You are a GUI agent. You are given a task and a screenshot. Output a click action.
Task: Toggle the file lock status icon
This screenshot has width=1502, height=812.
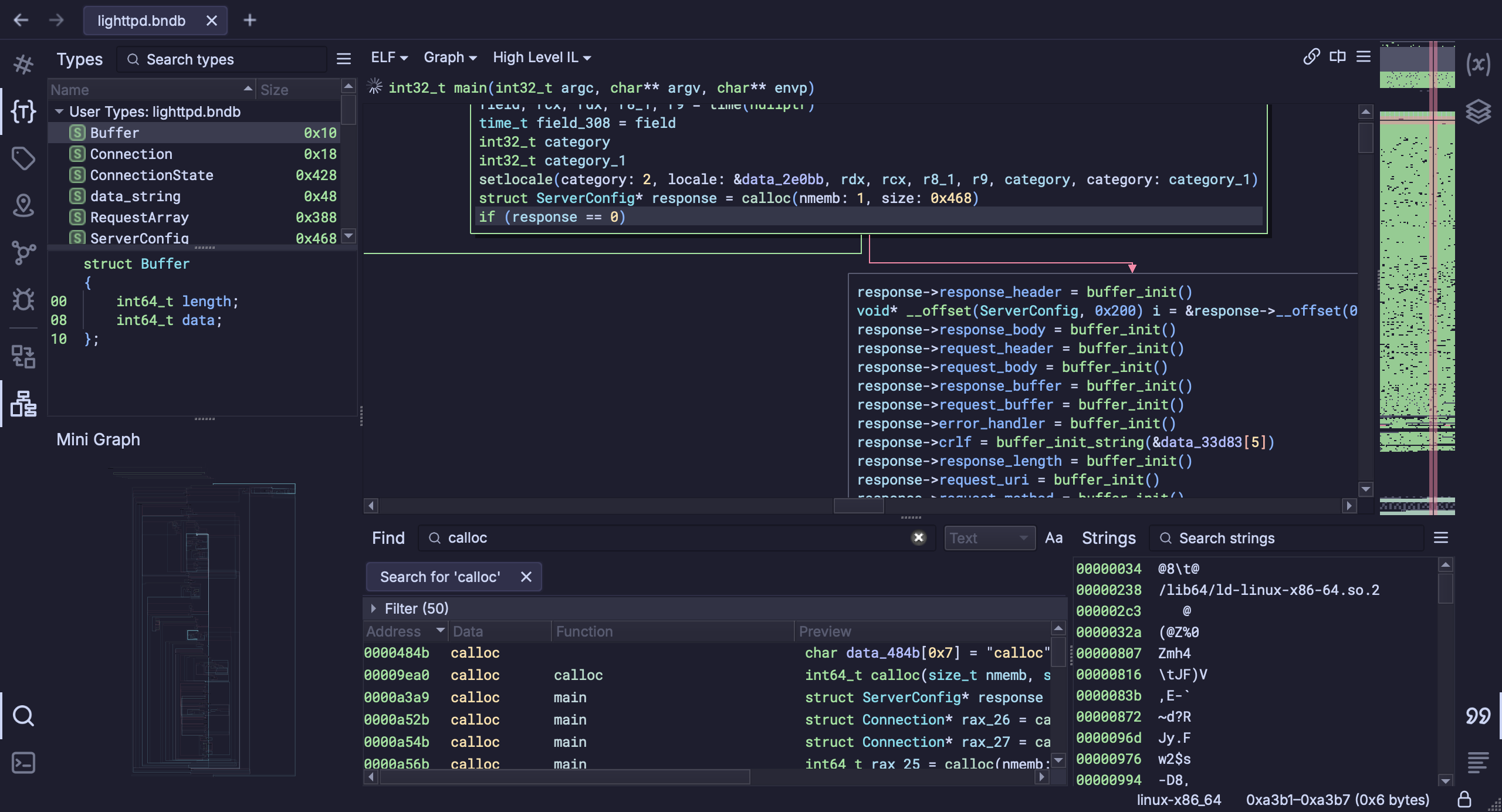click(1464, 800)
